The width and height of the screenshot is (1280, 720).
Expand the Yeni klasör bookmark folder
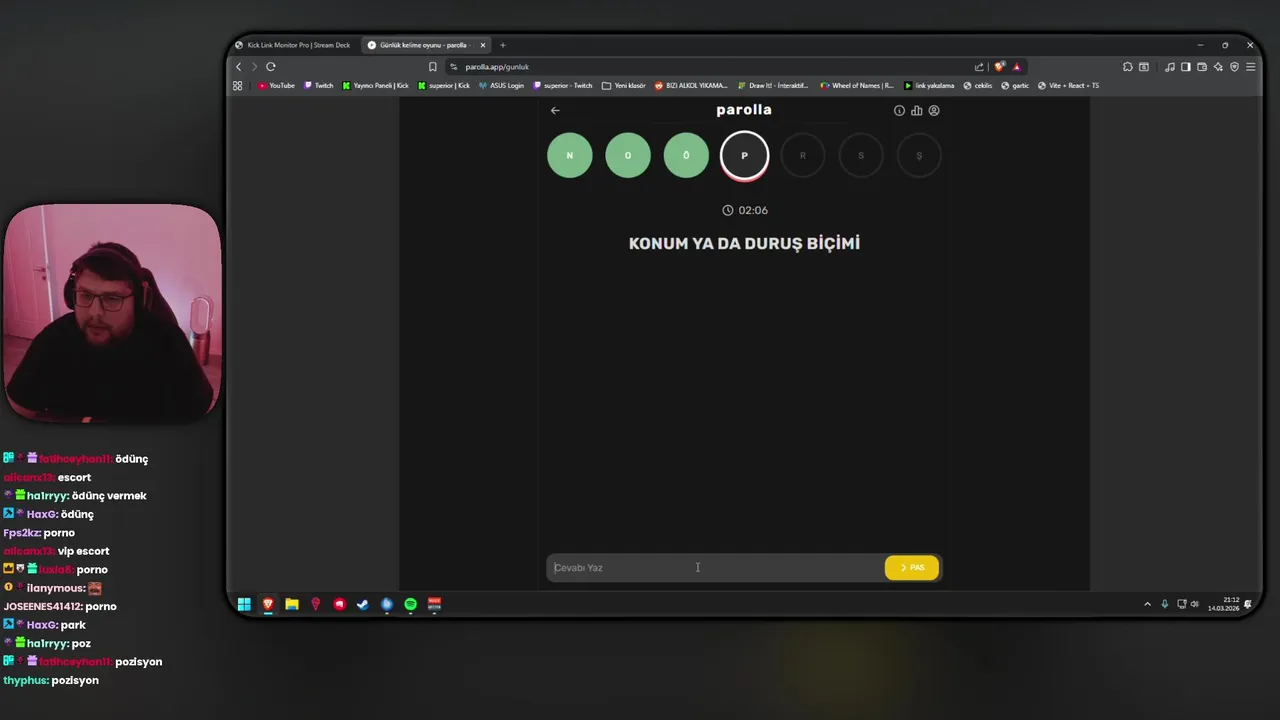[x=624, y=86]
